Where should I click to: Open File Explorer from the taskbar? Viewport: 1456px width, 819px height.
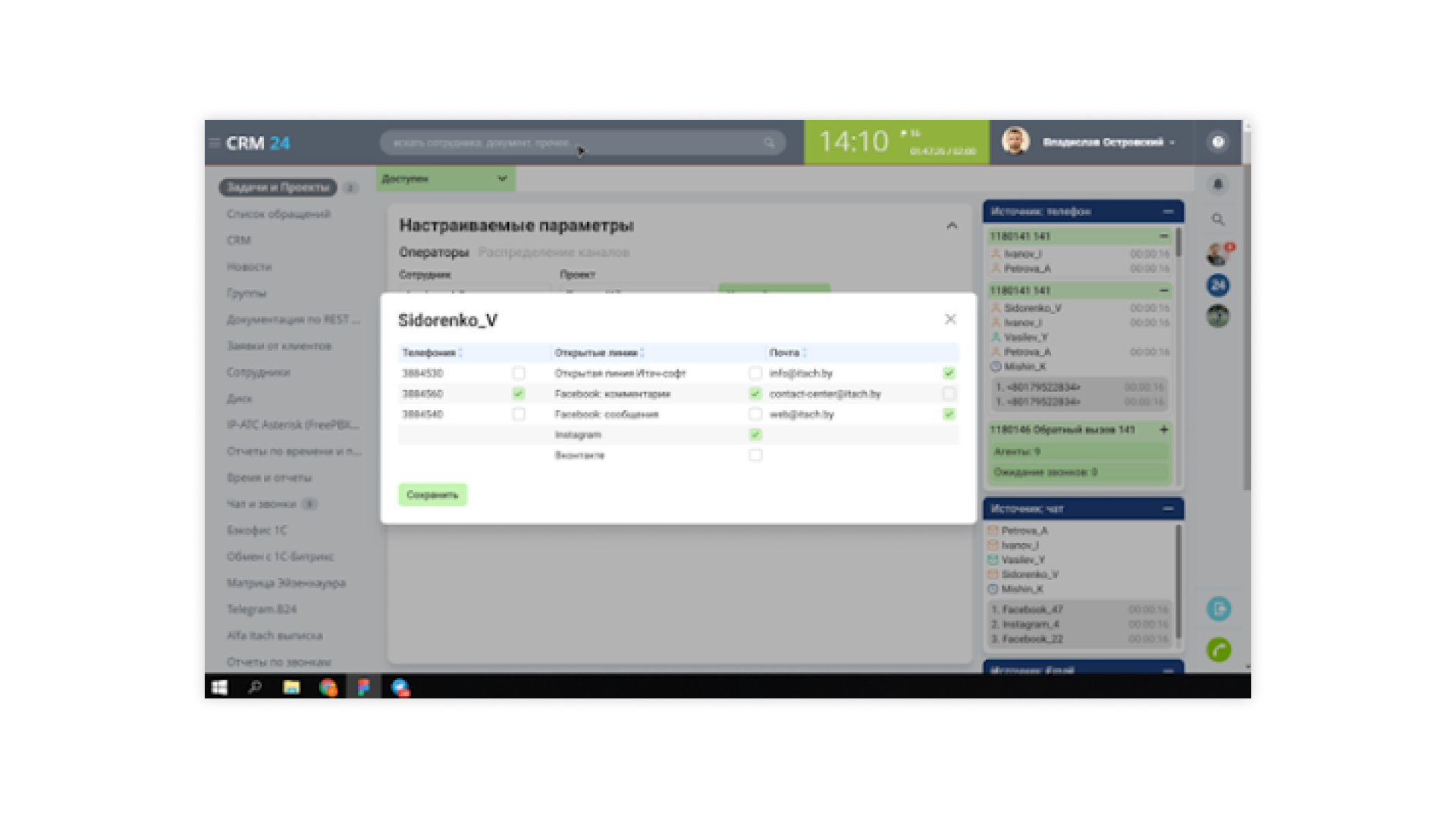[291, 687]
